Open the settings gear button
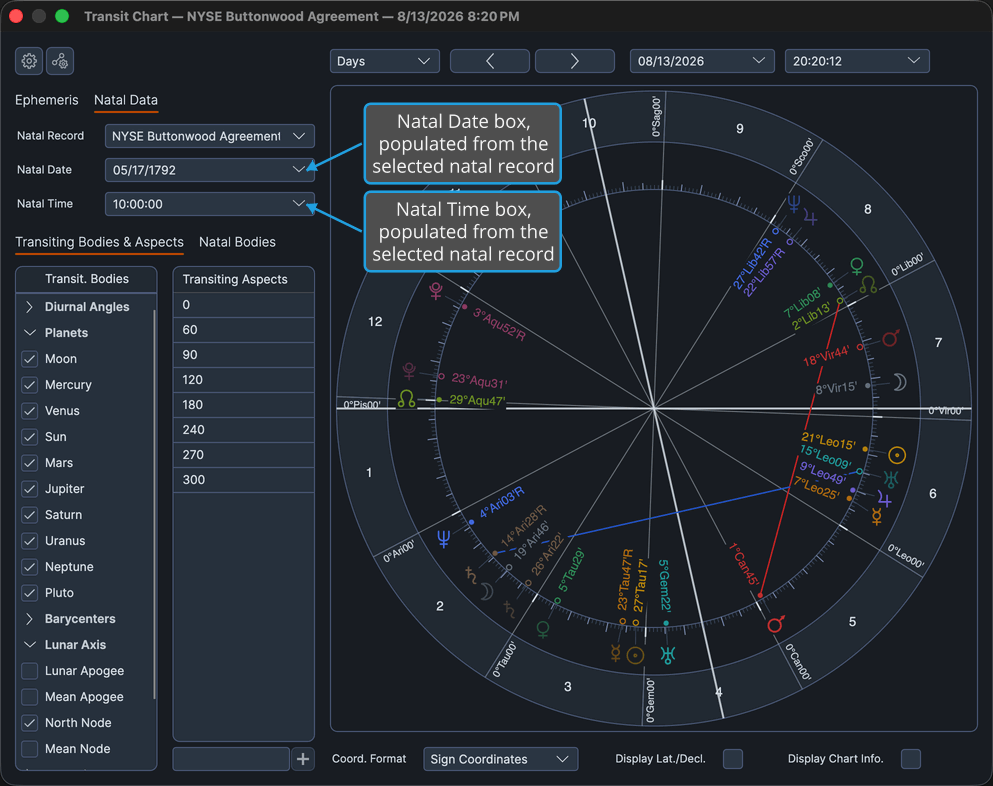This screenshot has height=786, width=993. point(29,61)
